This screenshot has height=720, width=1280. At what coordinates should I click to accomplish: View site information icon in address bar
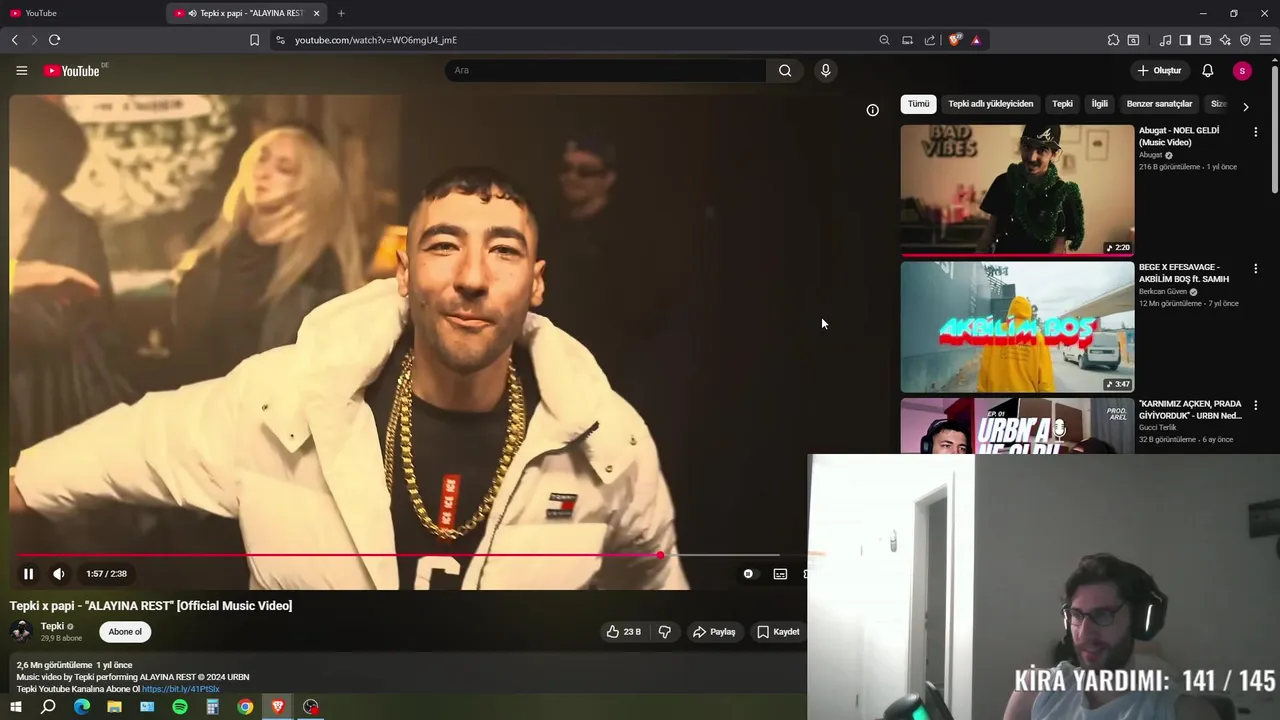[x=280, y=40]
